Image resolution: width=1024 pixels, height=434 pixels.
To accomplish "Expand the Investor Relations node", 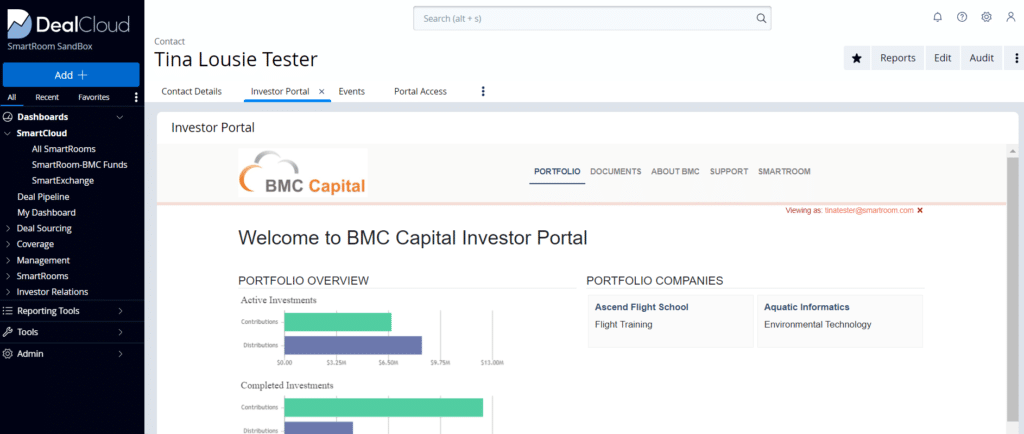I will point(7,292).
